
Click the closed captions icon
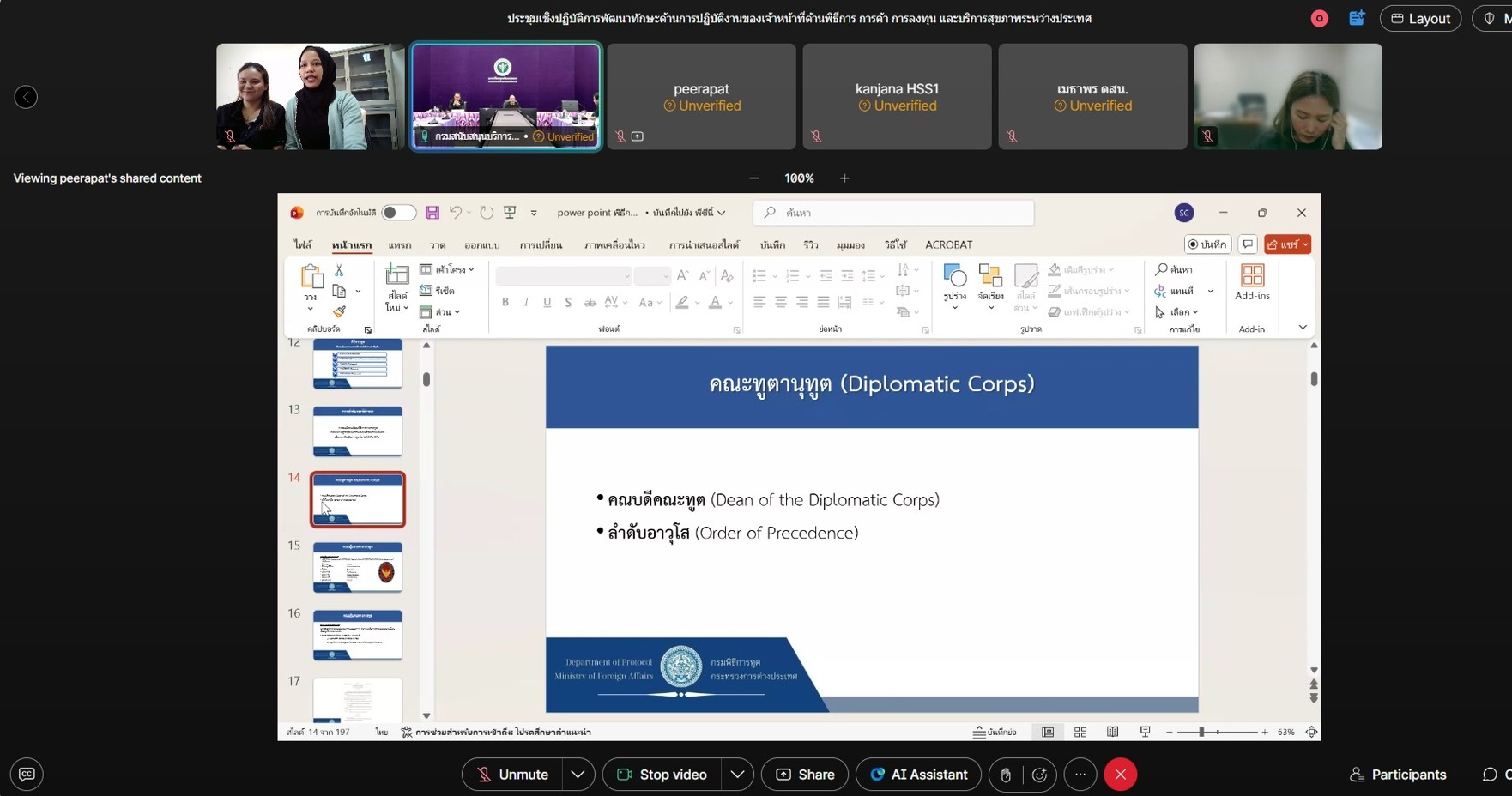click(27, 775)
